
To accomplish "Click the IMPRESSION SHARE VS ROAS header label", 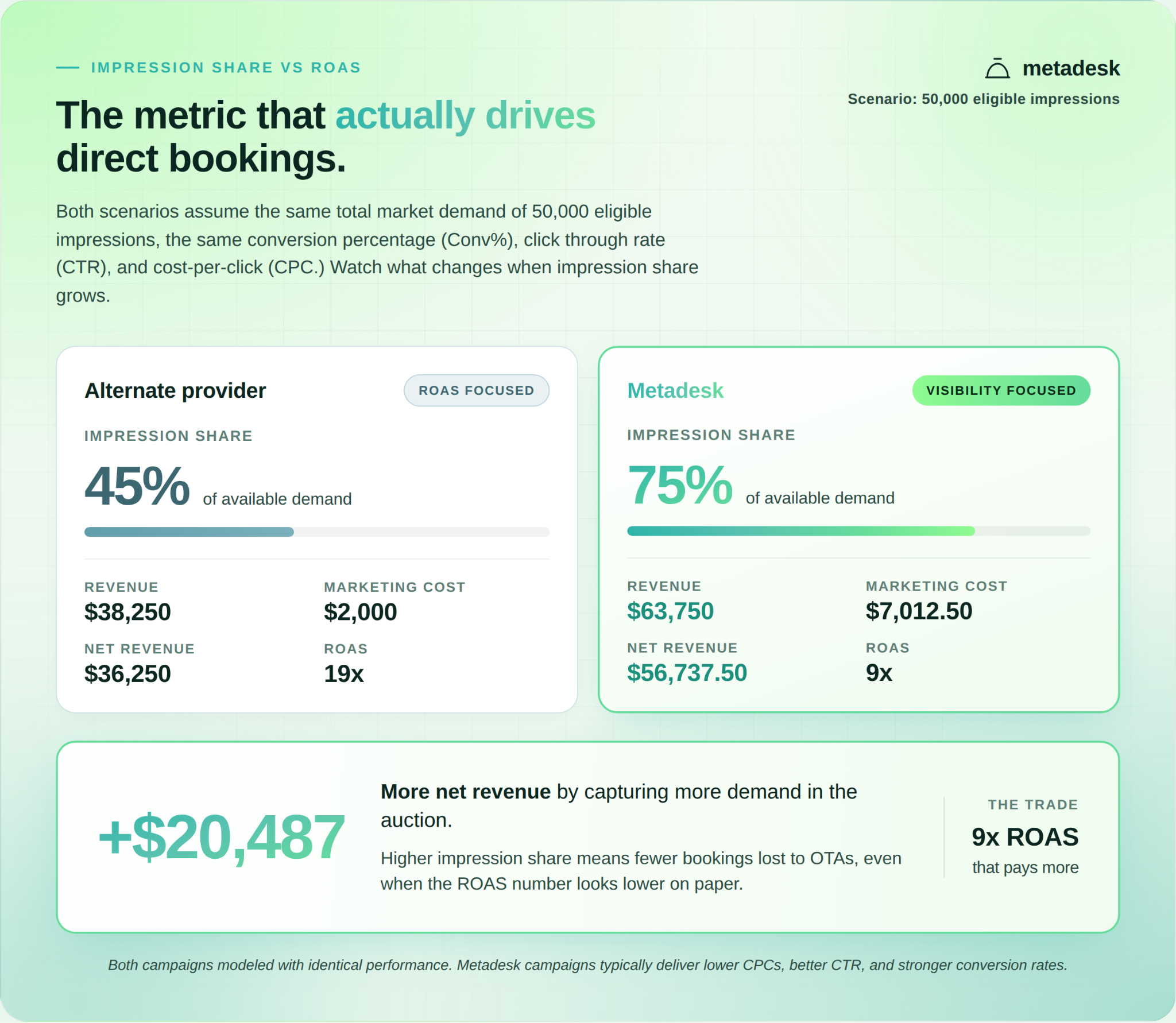I will pos(226,68).
